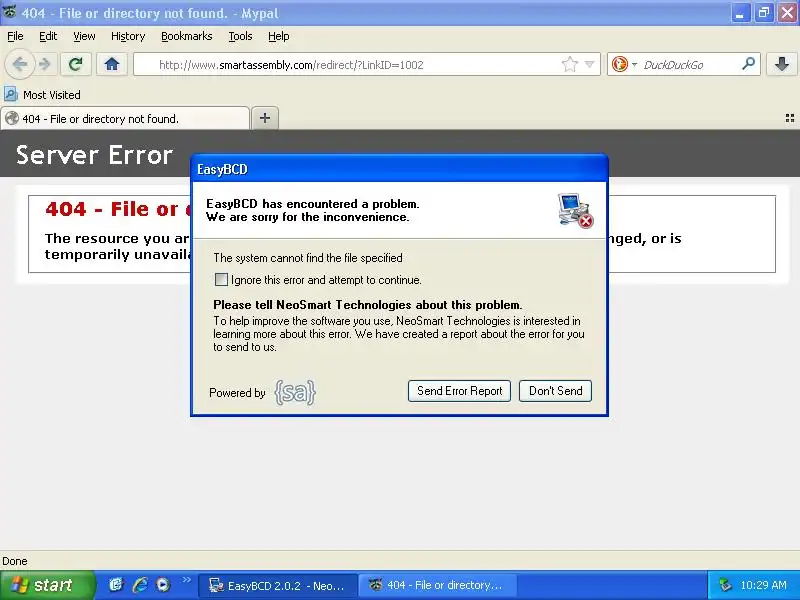Click the Send Error Report button
This screenshot has height=600, width=800.
click(459, 391)
